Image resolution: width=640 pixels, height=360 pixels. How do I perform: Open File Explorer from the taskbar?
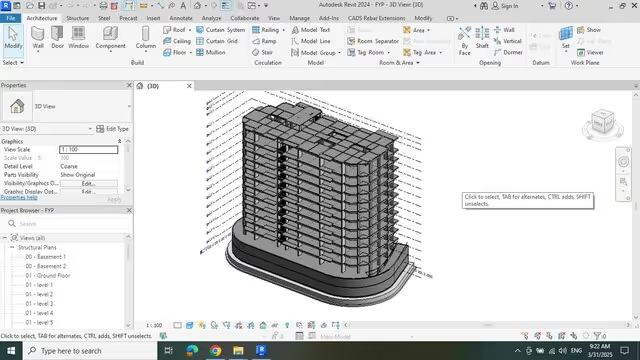[238, 350]
